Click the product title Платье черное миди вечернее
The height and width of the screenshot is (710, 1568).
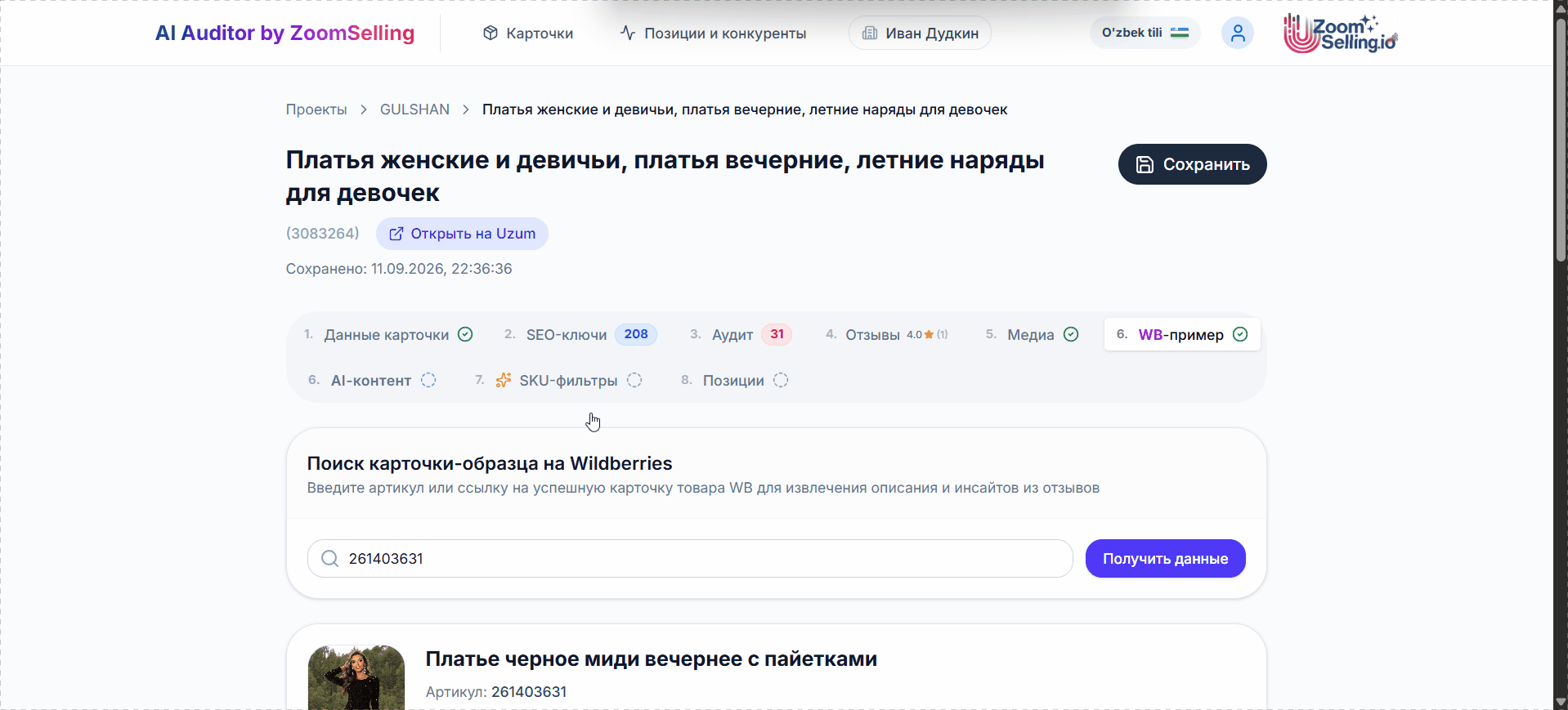coord(652,659)
